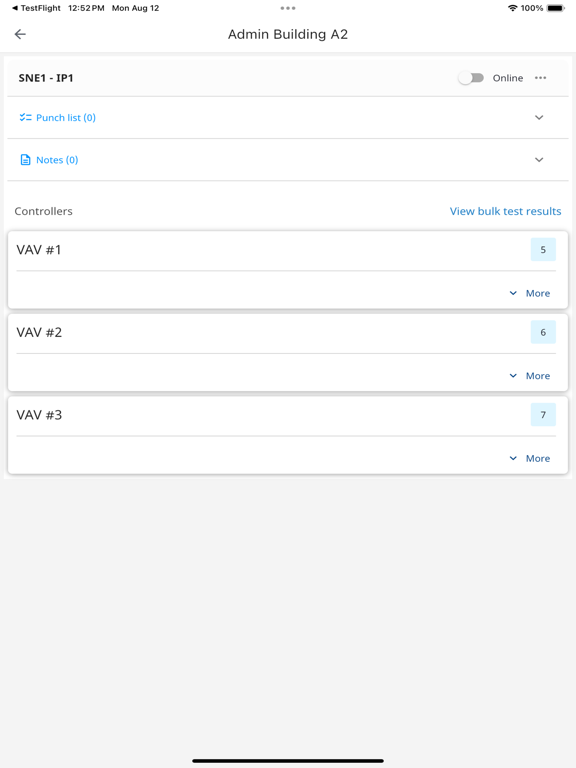This screenshot has height=768, width=576.
Task: Select the VAV #3 controller title
Action: 39,415
